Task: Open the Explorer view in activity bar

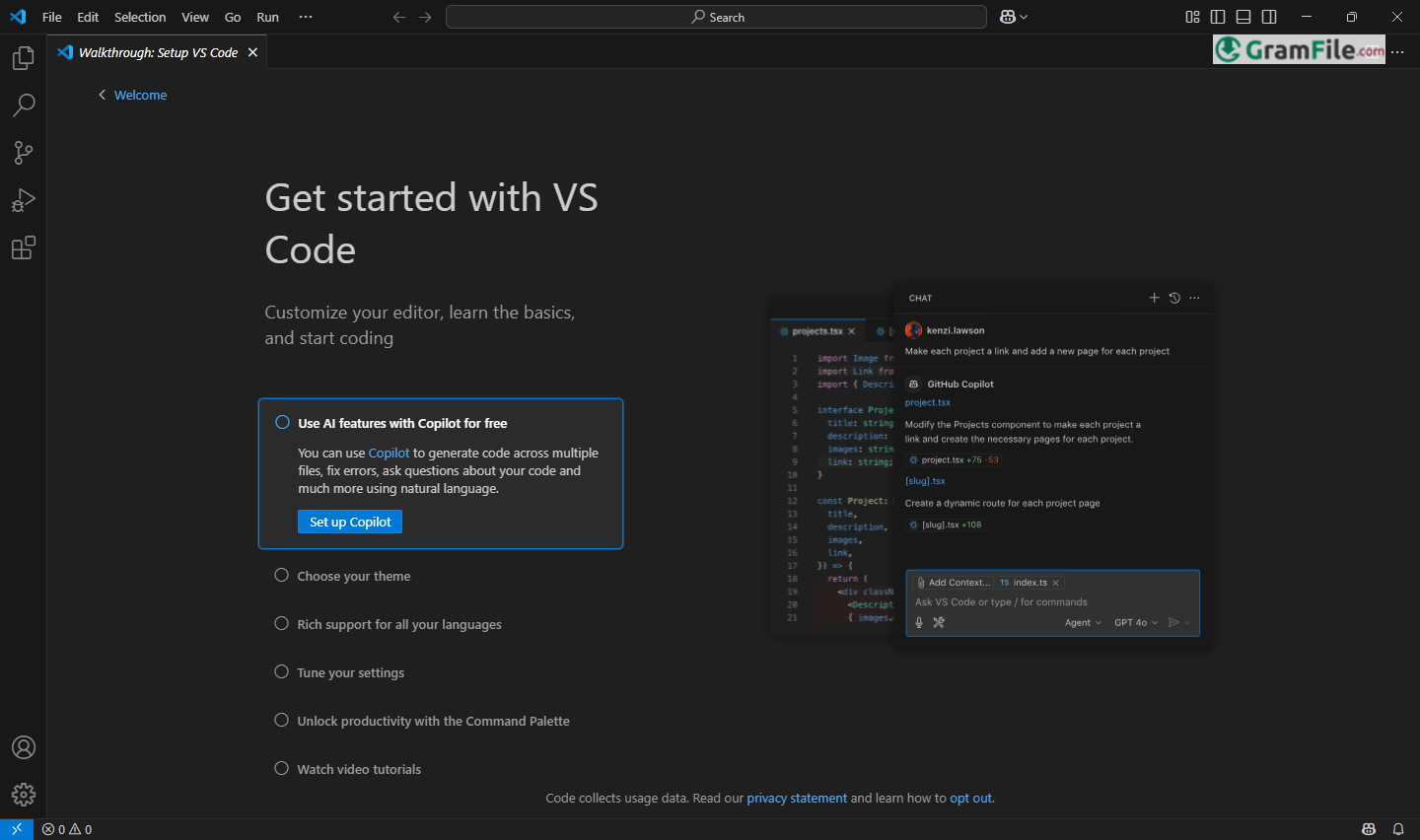Action: 24,58
